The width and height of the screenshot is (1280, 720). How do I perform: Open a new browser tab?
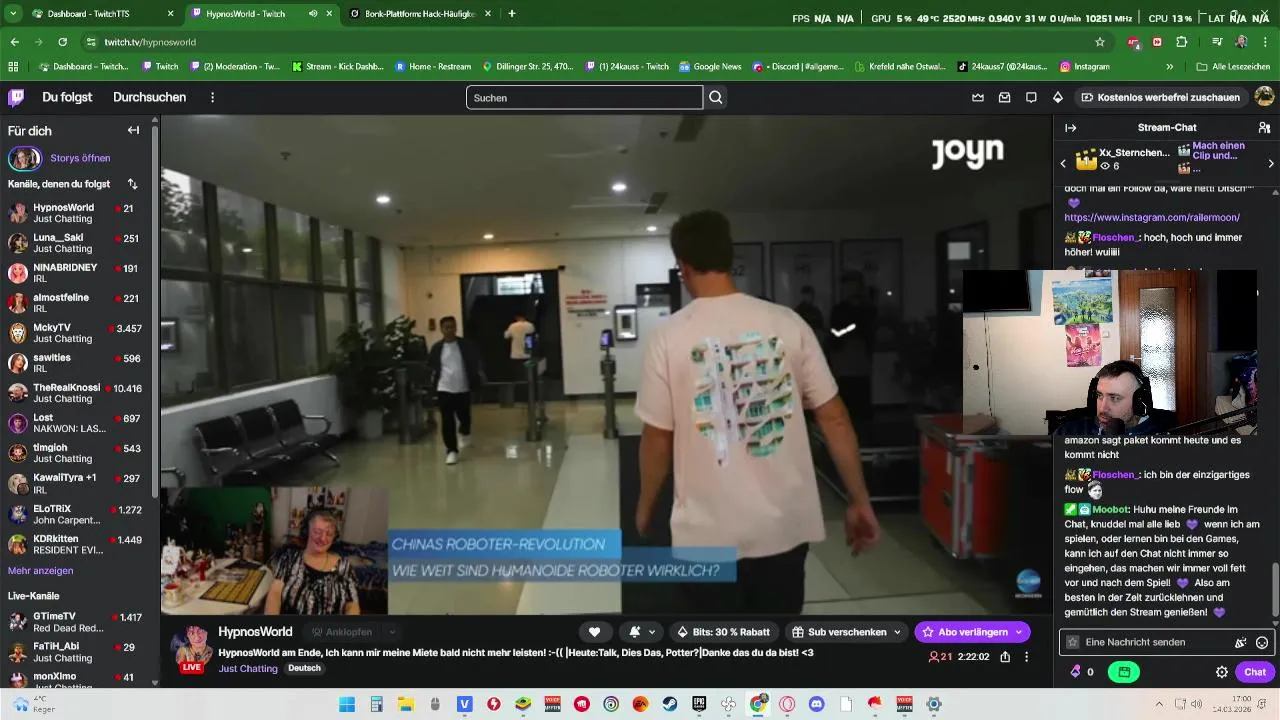coord(512,14)
